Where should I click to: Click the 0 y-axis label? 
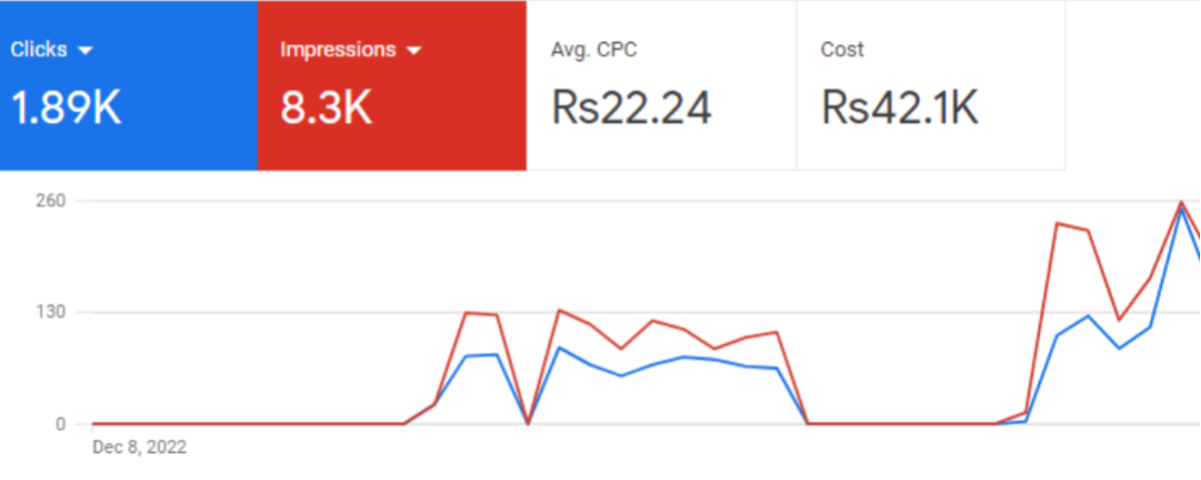[60, 424]
